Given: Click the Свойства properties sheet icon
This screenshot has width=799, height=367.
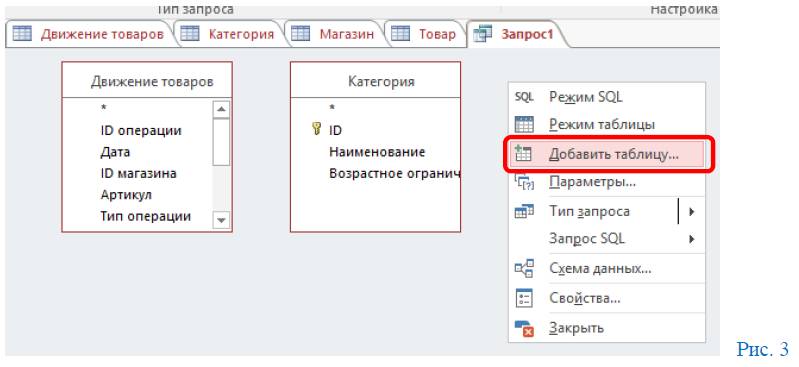Looking at the screenshot, I should point(524,298).
